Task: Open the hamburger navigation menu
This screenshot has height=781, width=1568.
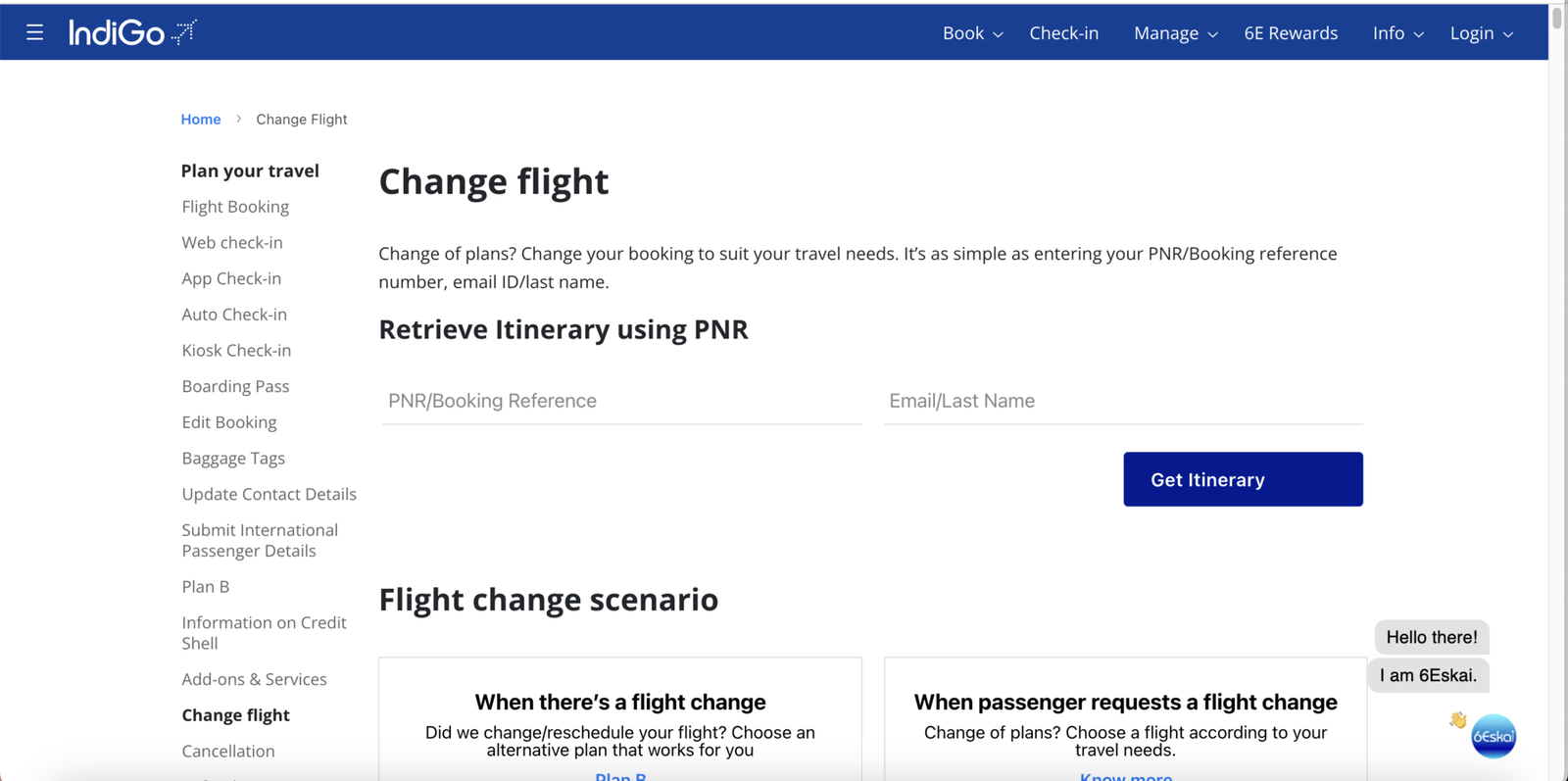Action: (x=34, y=31)
